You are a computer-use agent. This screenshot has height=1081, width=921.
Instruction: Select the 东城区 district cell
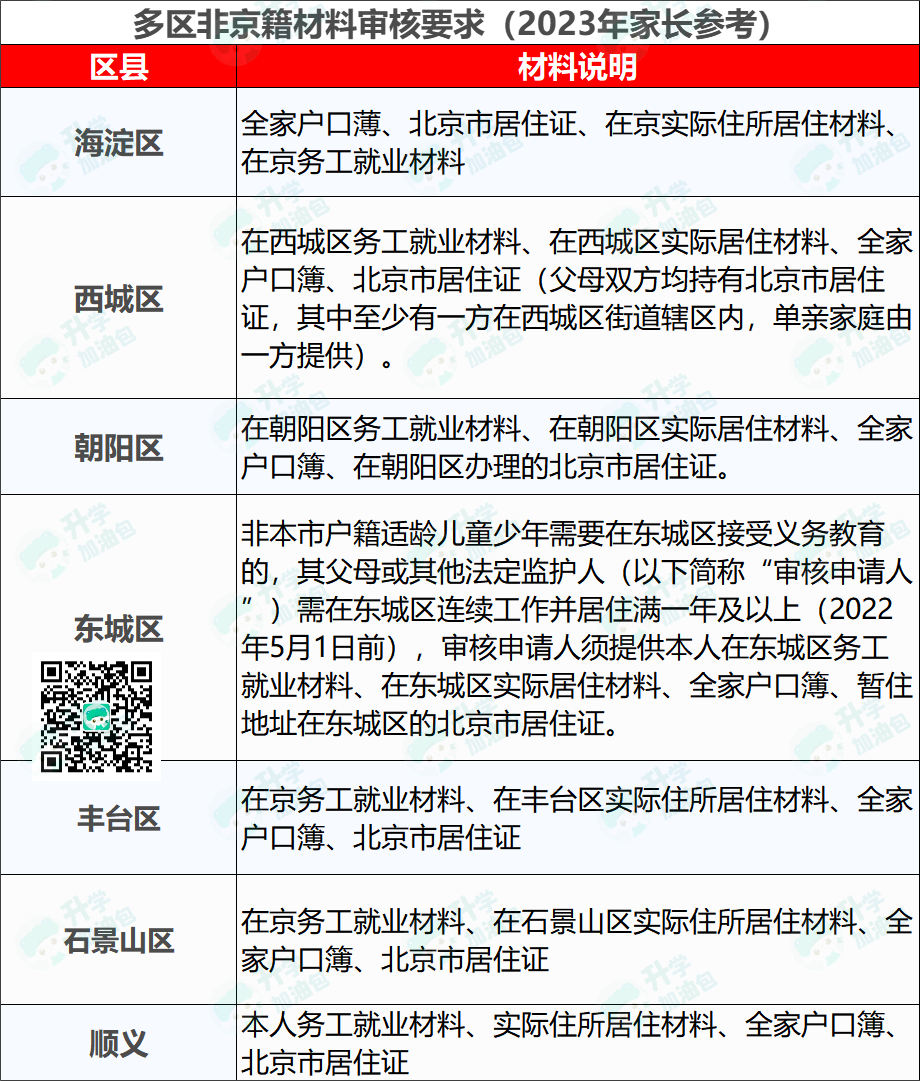[x=119, y=628]
